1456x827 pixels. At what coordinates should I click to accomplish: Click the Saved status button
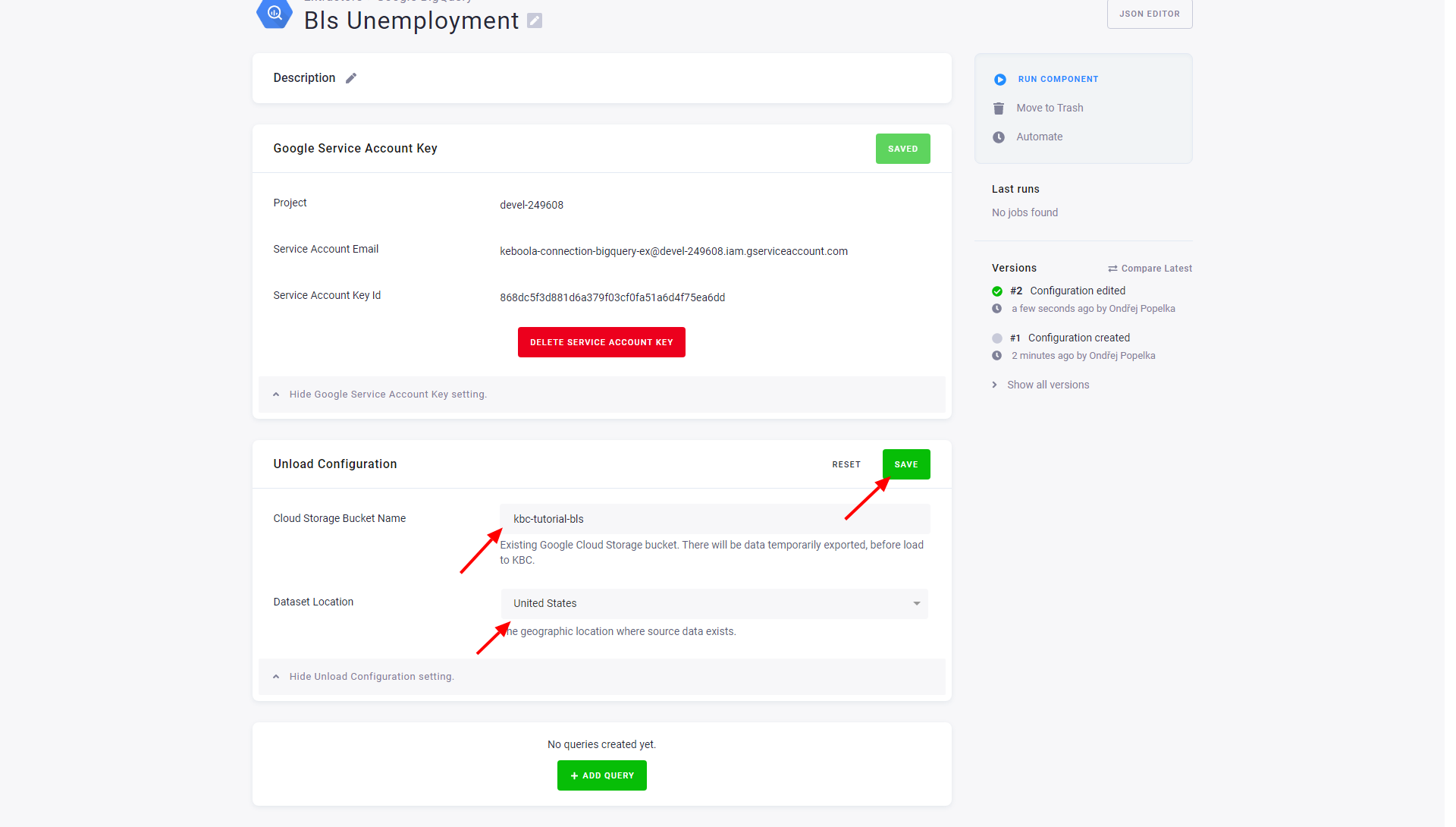[902, 149]
